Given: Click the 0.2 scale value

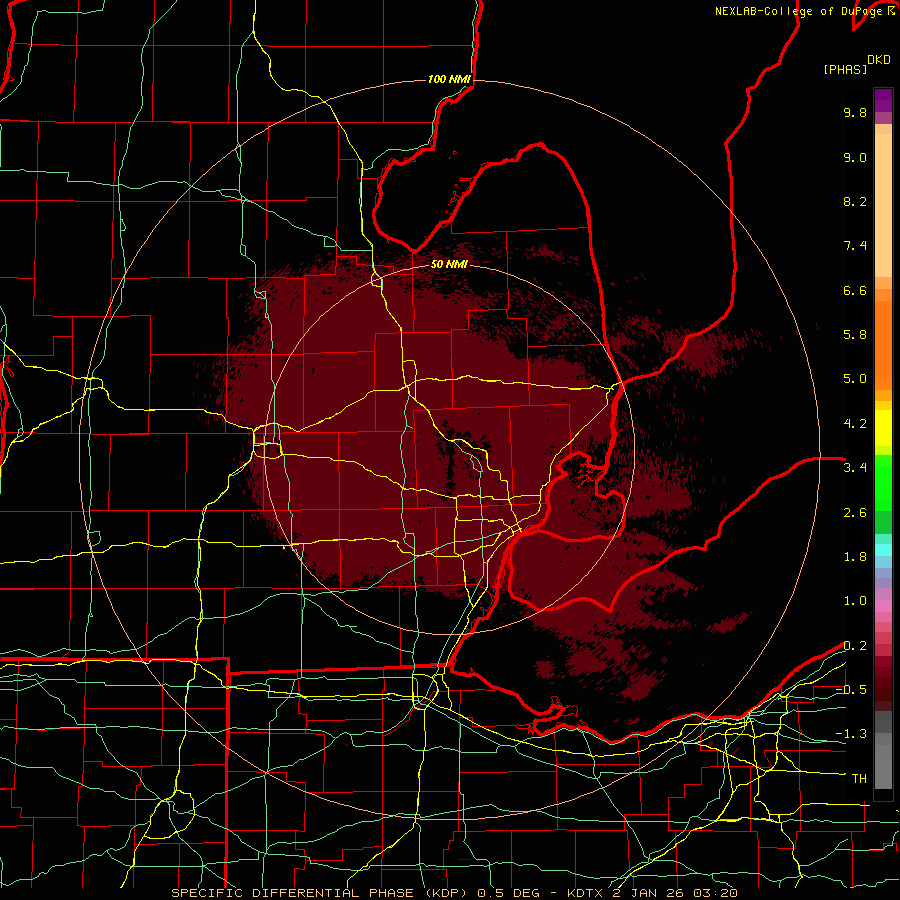Looking at the screenshot, I should pos(855,646).
